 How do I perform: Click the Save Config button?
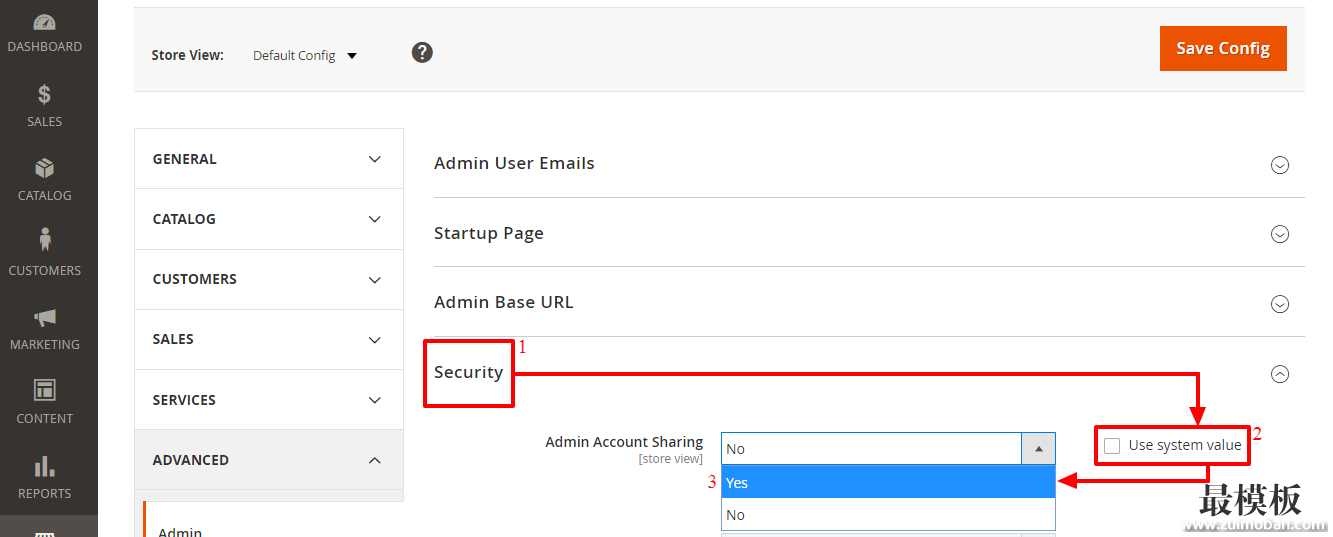[x=1223, y=48]
